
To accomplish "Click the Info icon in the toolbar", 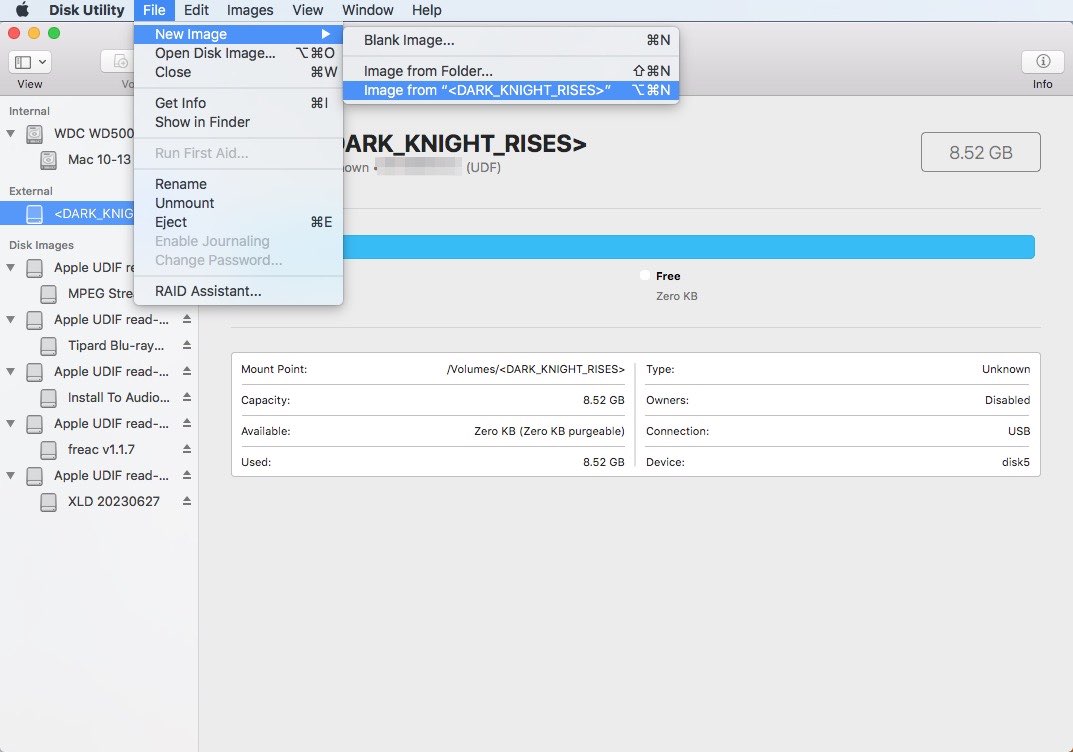I will [x=1042, y=62].
